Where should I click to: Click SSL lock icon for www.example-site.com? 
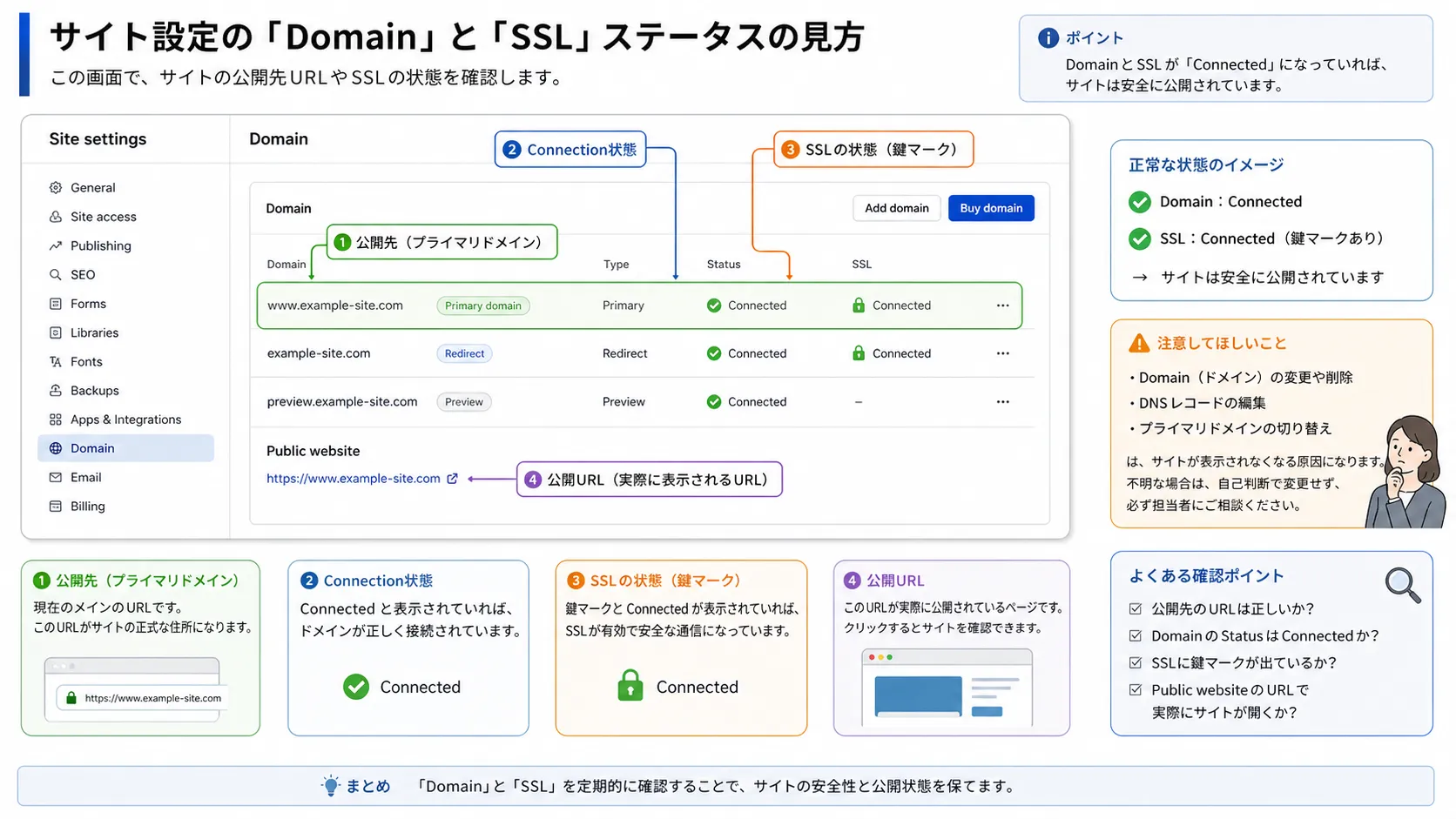click(859, 305)
